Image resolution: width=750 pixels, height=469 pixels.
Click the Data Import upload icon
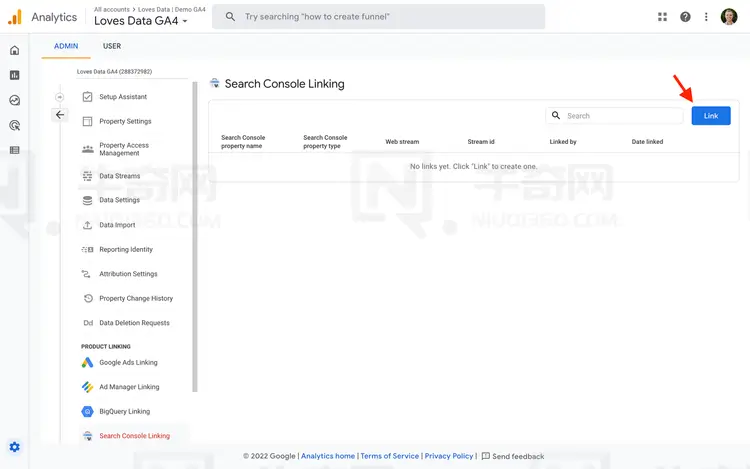pyautogui.click(x=88, y=225)
